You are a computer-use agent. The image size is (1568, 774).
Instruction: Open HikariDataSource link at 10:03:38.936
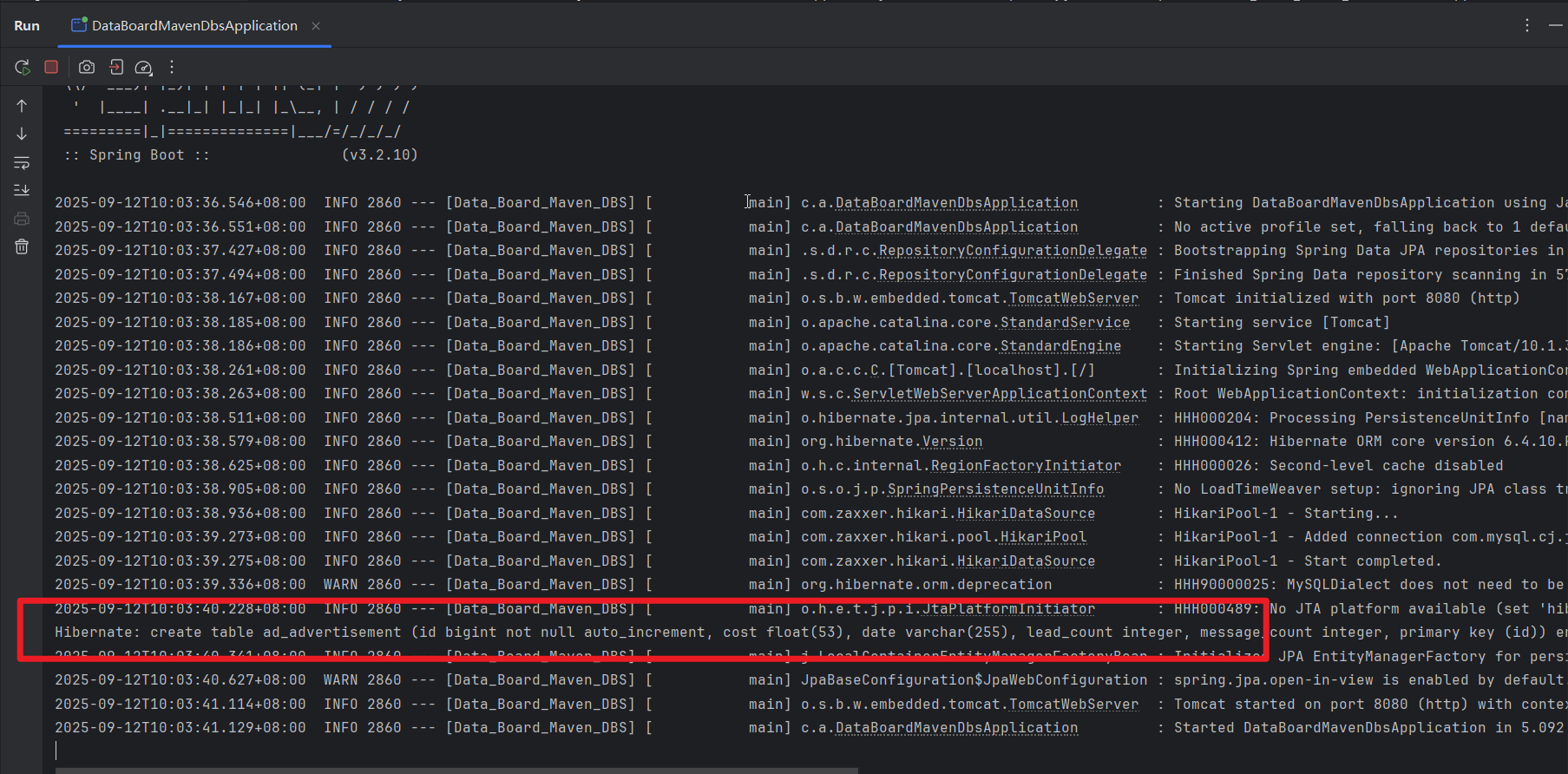pos(1026,513)
